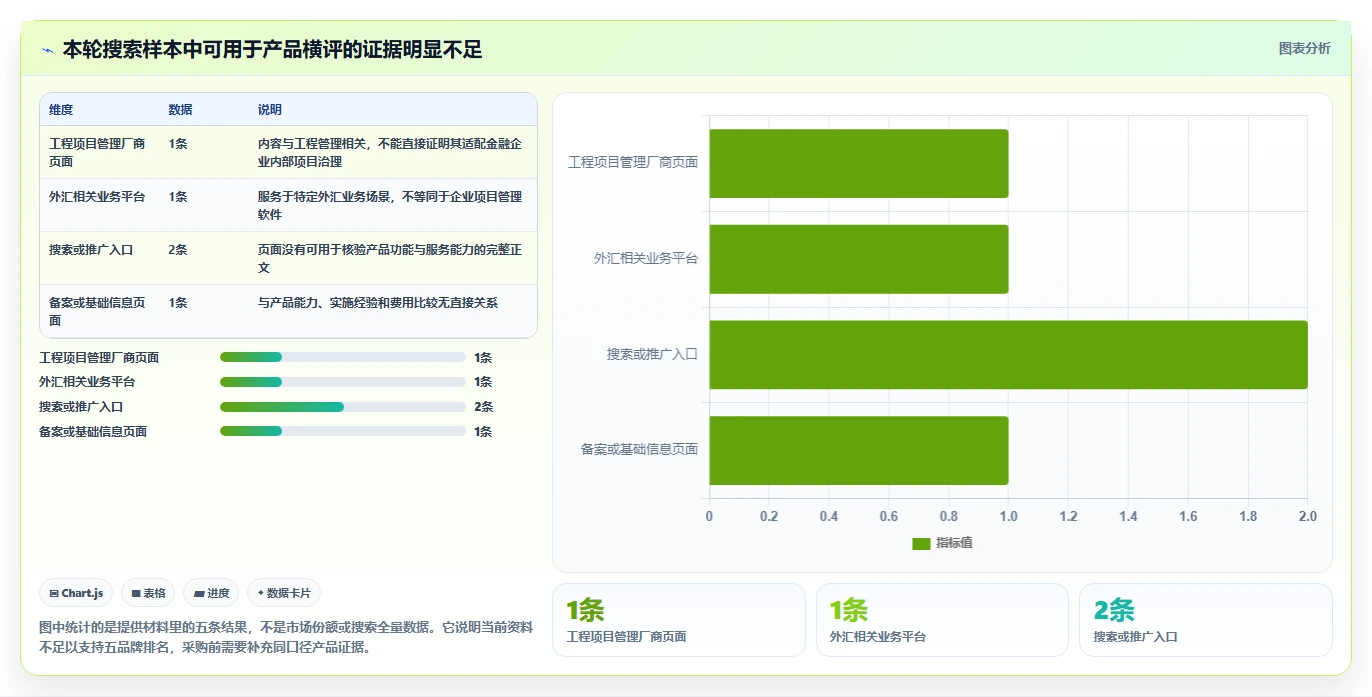1372x697 pixels.
Task: Click description starting 内容与工程管理相关
Action: tap(390, 152)
